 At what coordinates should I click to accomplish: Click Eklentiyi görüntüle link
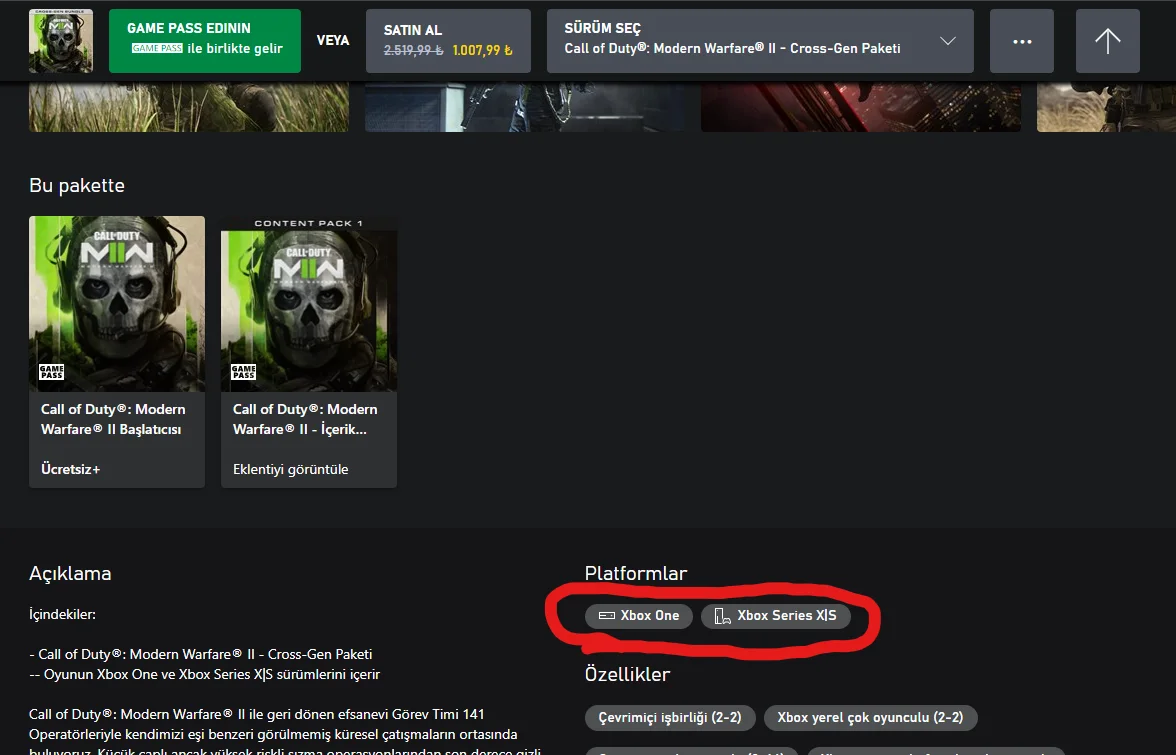290,469
